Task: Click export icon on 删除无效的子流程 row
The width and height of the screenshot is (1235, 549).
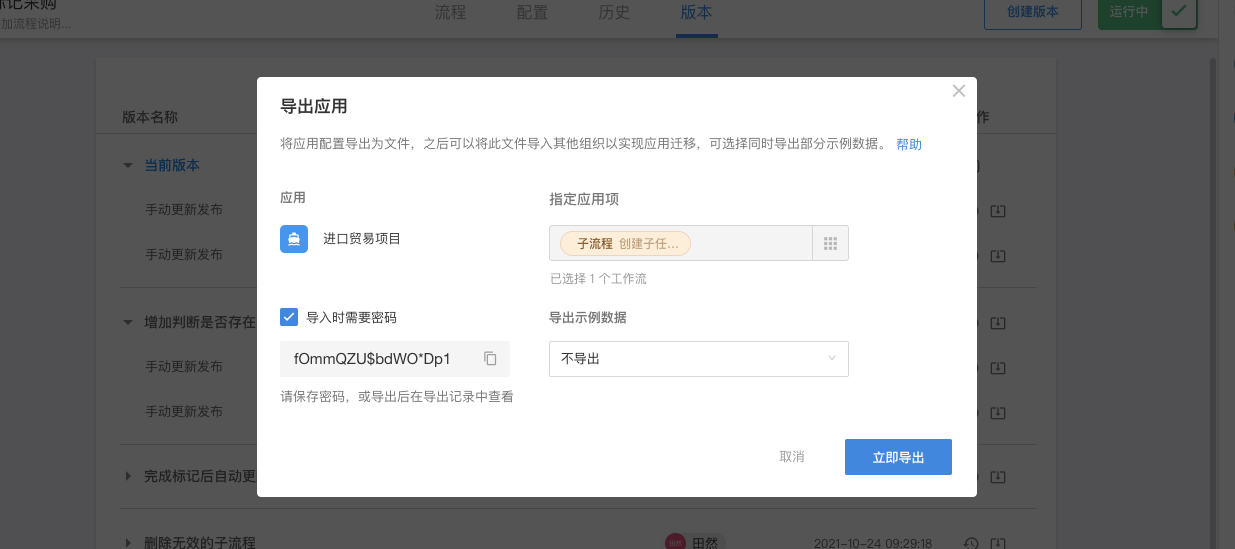Action: pyautogui.click(x=997, y=543)
